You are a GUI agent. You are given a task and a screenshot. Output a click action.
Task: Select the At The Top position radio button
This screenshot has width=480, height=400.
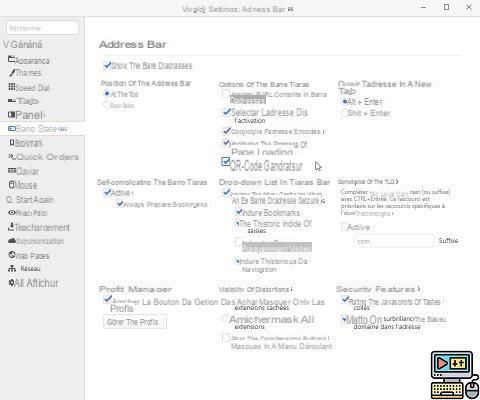pyautogui.click(x=107, y=94)
